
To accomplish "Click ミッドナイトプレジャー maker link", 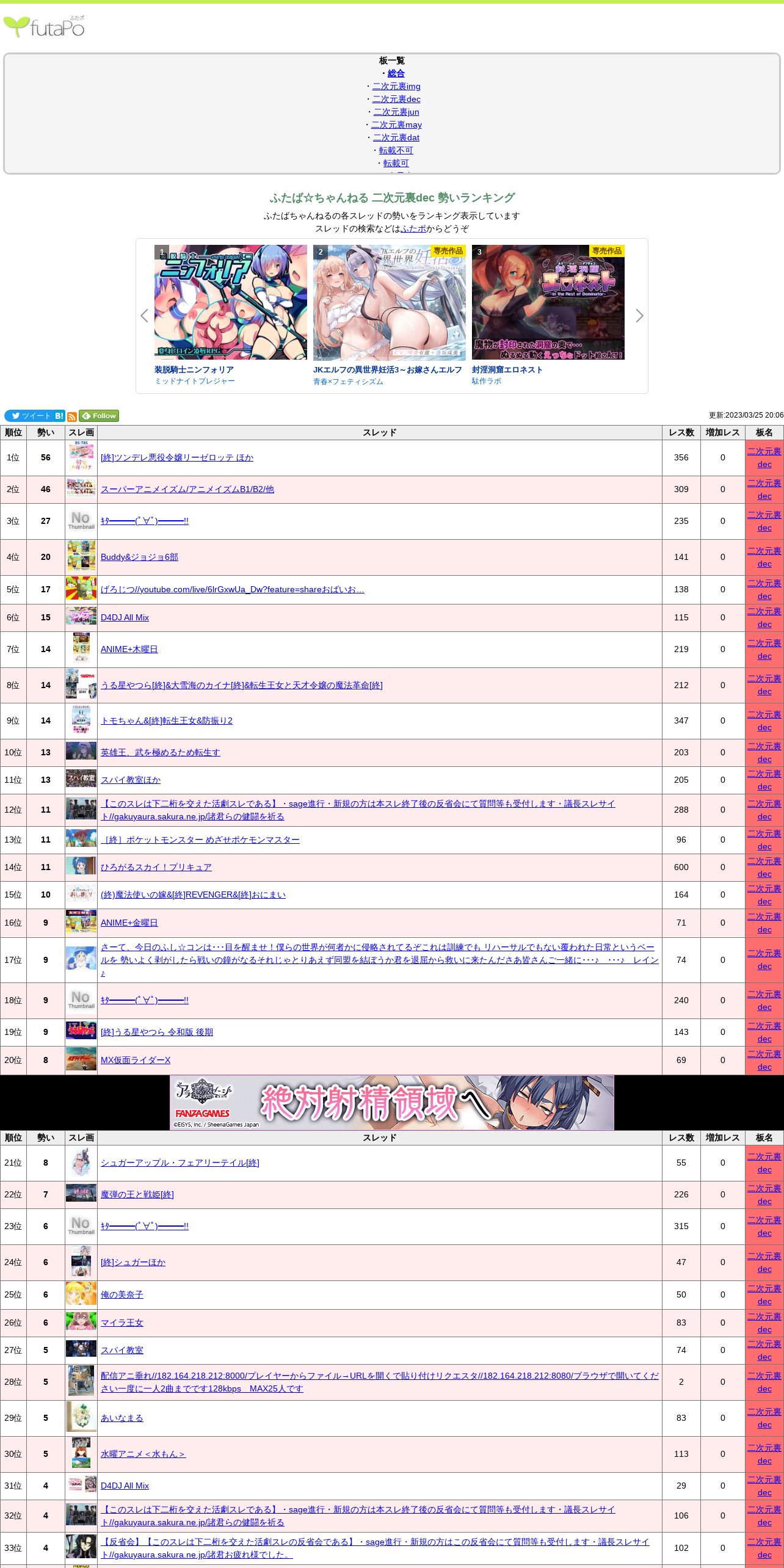I will click(195, 381).
